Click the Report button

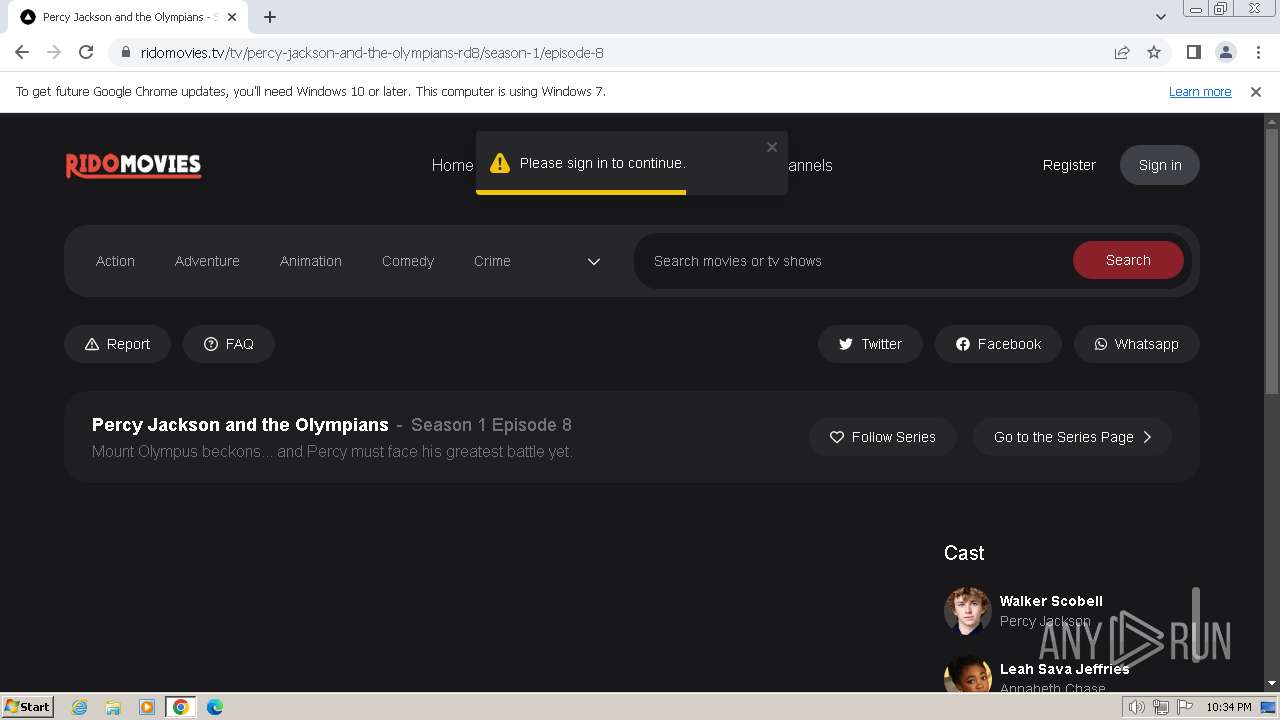[117, 344]
